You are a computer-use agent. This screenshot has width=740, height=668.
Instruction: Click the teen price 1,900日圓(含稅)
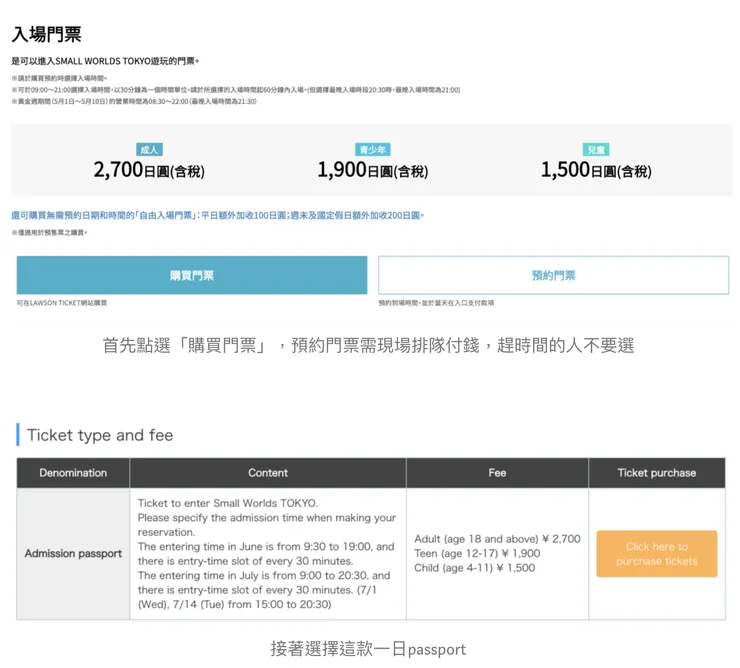[372, 170]
